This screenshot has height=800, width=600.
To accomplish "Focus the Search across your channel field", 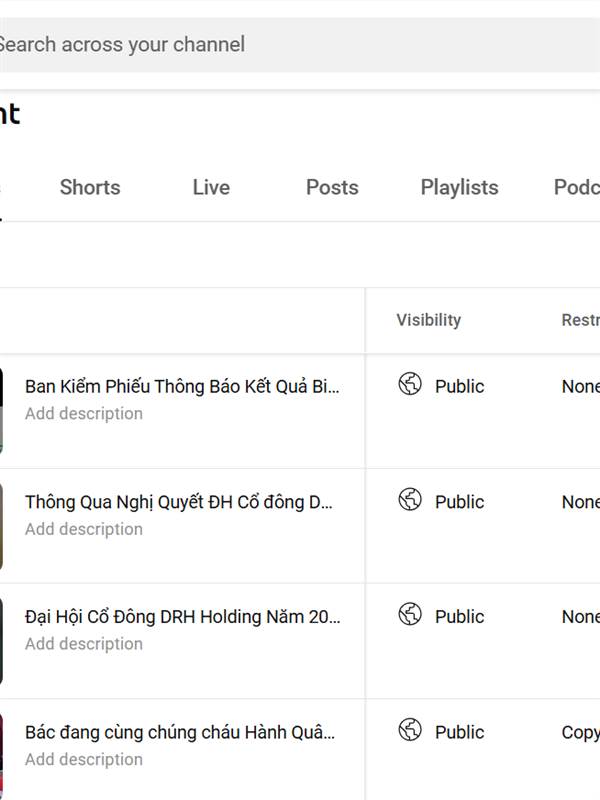I will (x=300, y=44).
